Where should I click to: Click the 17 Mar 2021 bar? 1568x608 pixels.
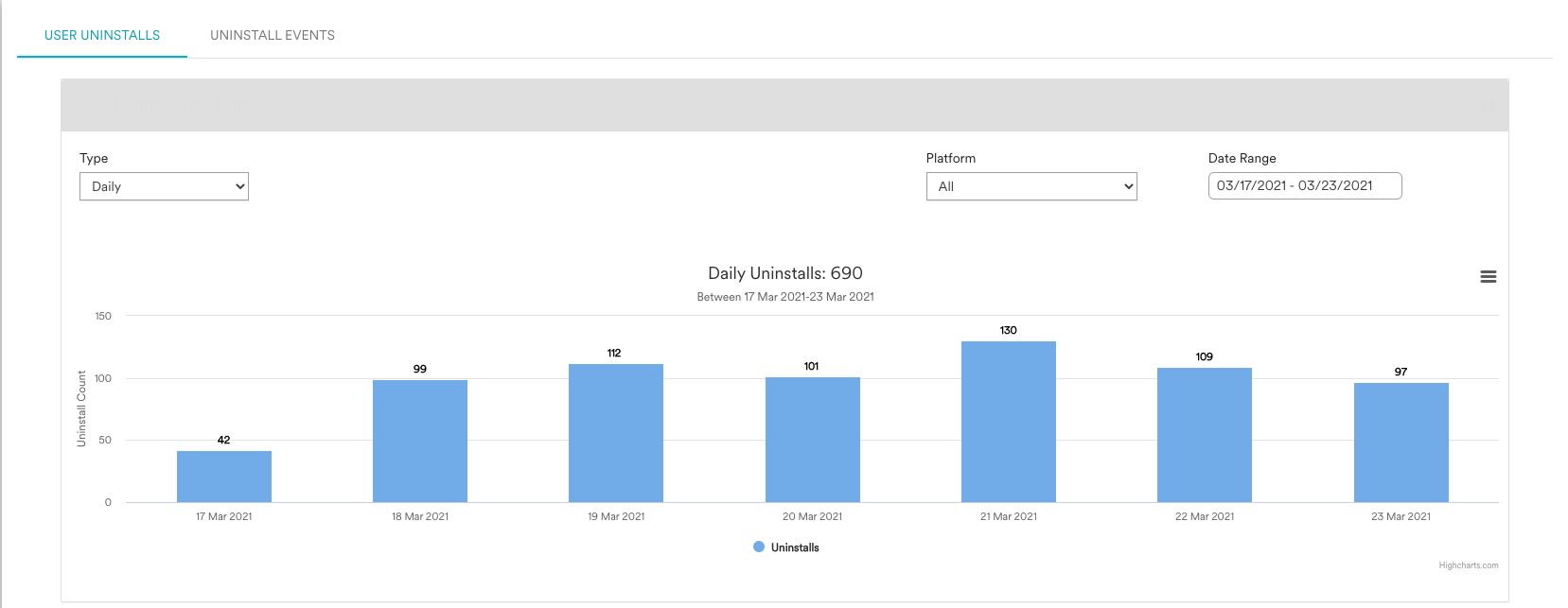pyautogui.click(x=224, y=477)
